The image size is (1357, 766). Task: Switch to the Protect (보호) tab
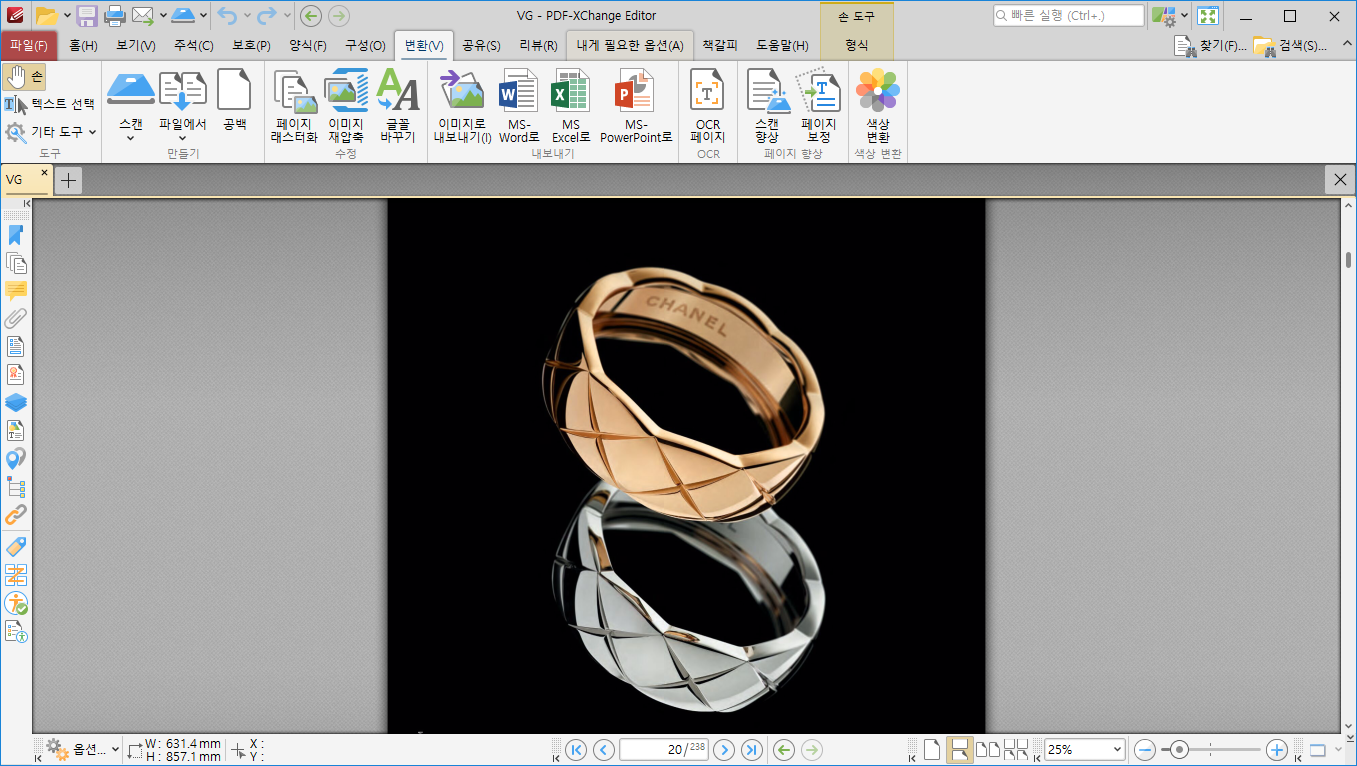coord(251,45)
